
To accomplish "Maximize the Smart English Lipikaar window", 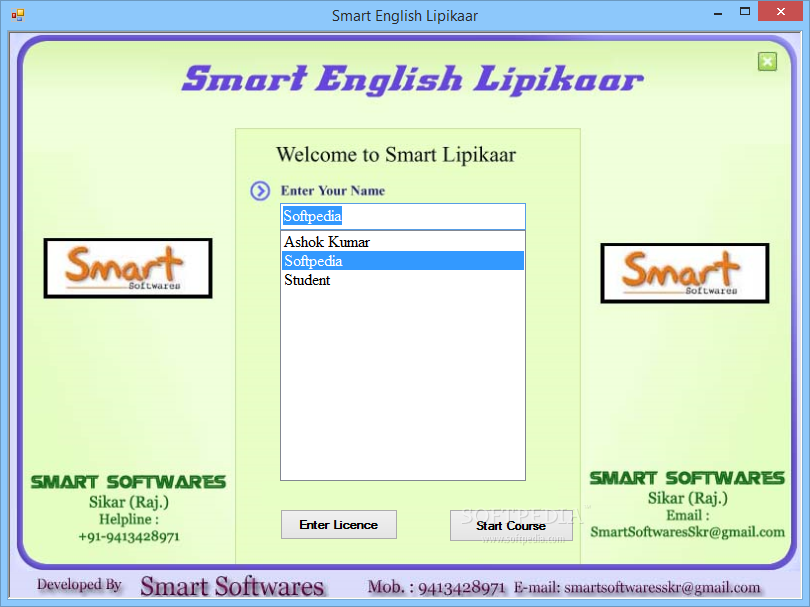I will coord(744,12).
